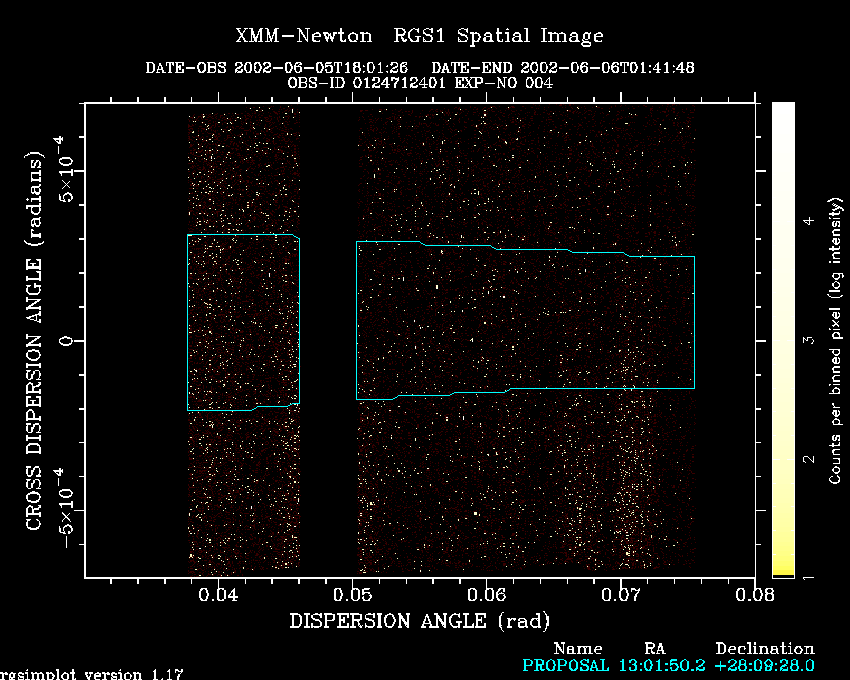The image size is (850, 680).
Task: Click the 'Declination' column header
Action: pyautogui.click(x=765, y=649)
